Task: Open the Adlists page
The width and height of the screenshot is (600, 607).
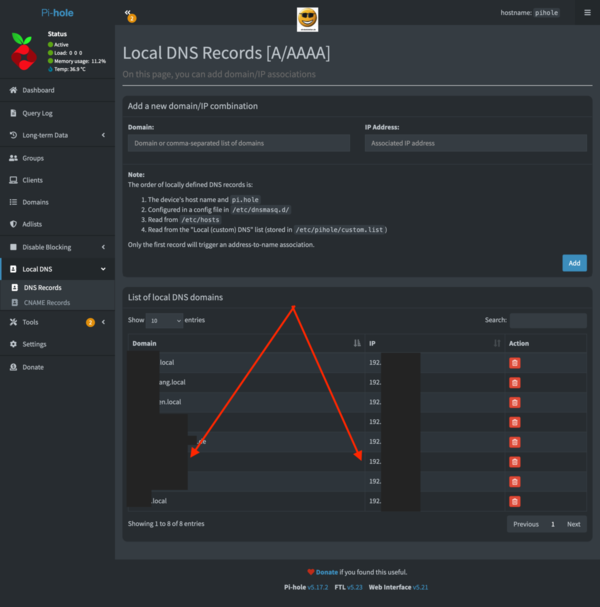Action: (x=57, y=224)
